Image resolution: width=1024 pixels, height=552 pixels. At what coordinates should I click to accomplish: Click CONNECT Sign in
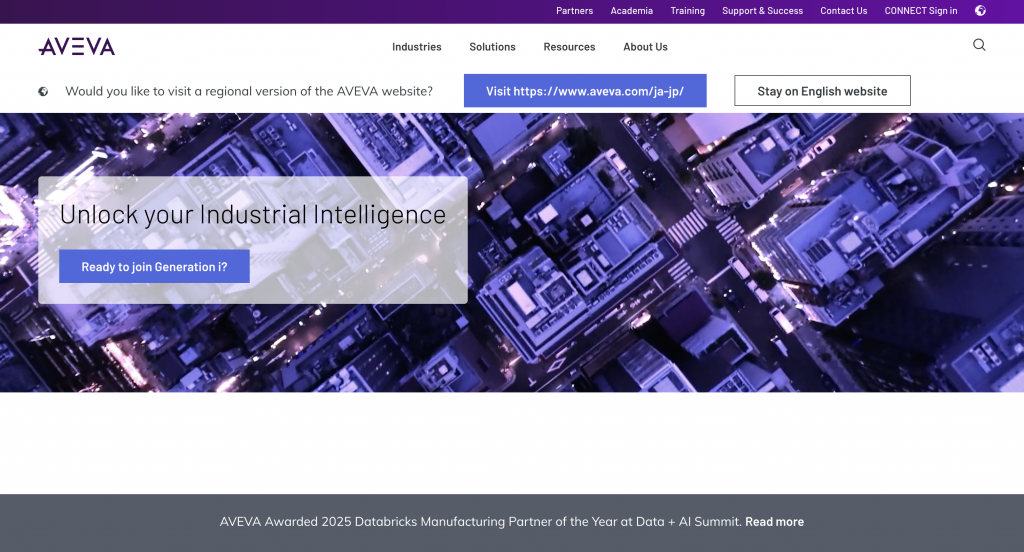tap(921, 10)
